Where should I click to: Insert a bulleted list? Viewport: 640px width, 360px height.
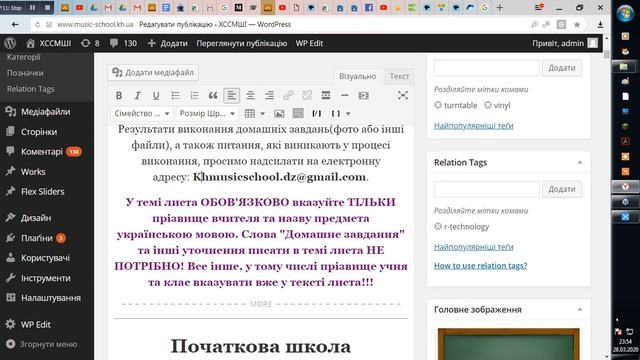pyautogui.click(x=176, y=96)
